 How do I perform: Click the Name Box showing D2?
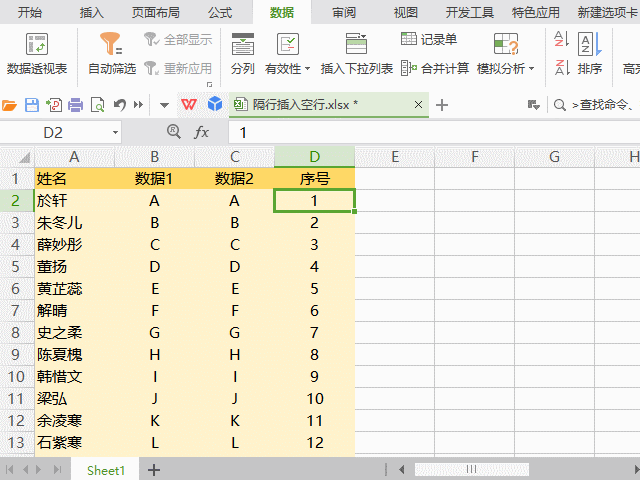(x=53, y=133)
